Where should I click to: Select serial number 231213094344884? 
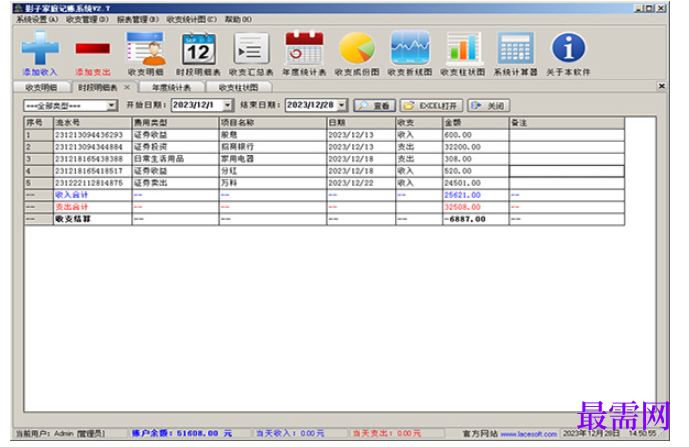[92, 147]
